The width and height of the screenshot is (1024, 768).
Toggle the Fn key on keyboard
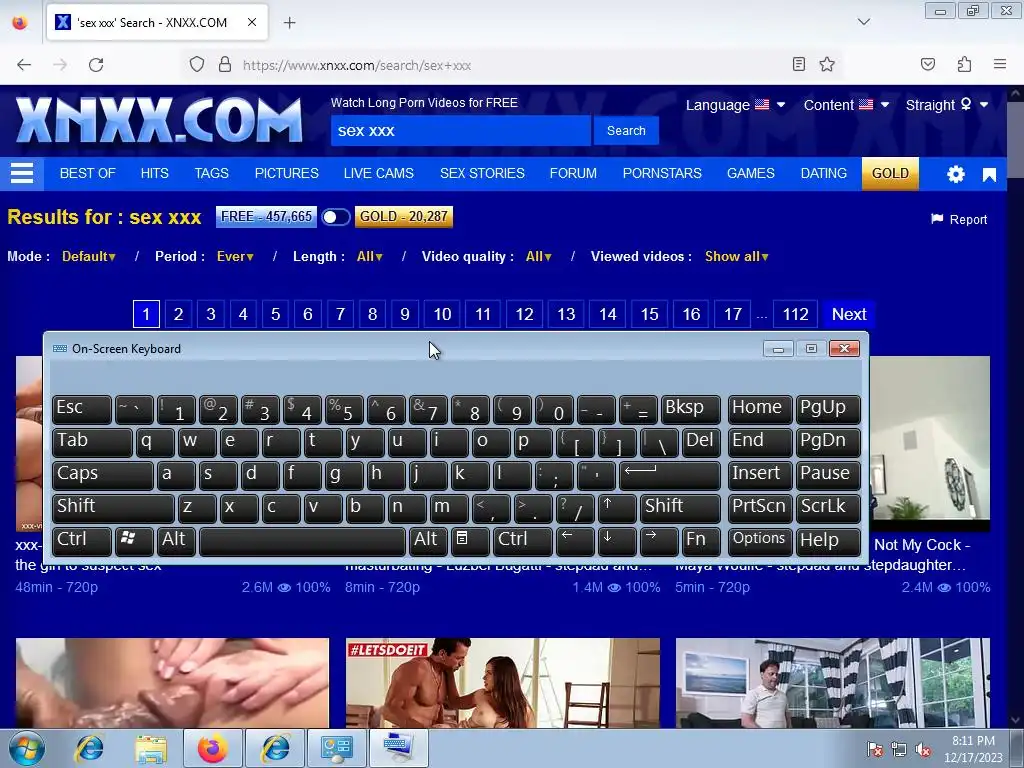[700, 541]
